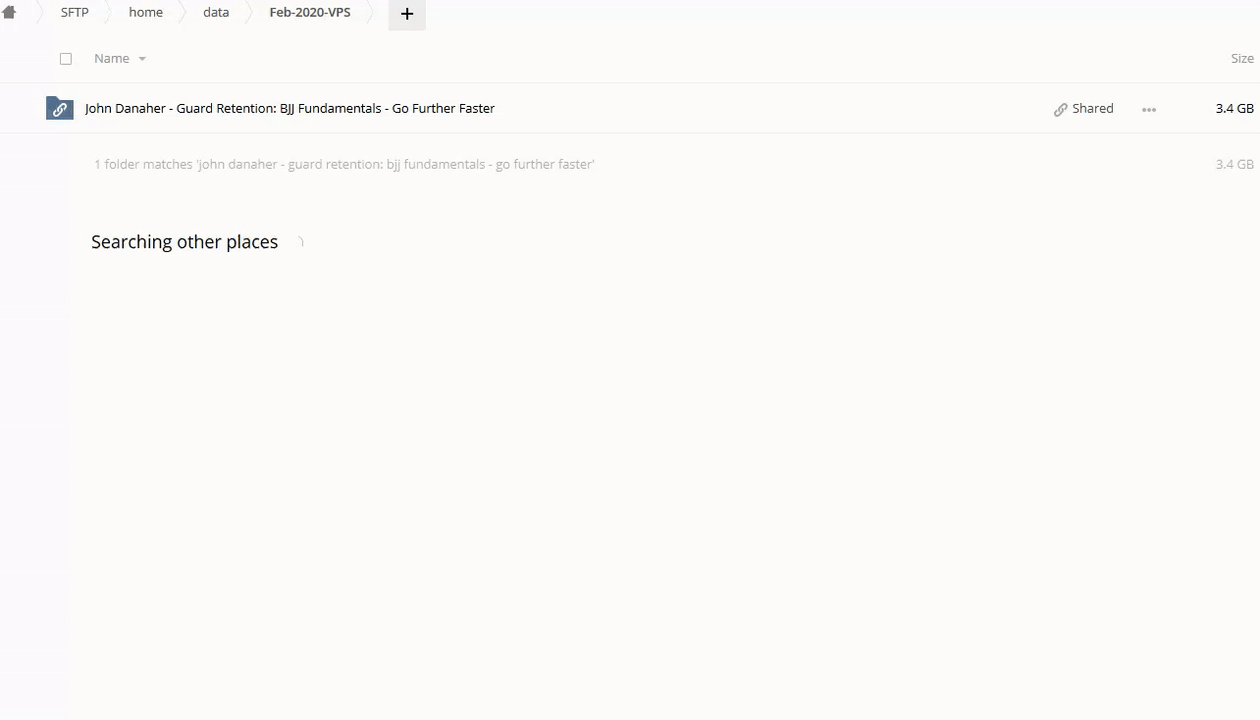1260x720 pixels.
Task: Open the John Danaher Guard Retention folder
Action: pyautogui.click(x=290, y=108)
